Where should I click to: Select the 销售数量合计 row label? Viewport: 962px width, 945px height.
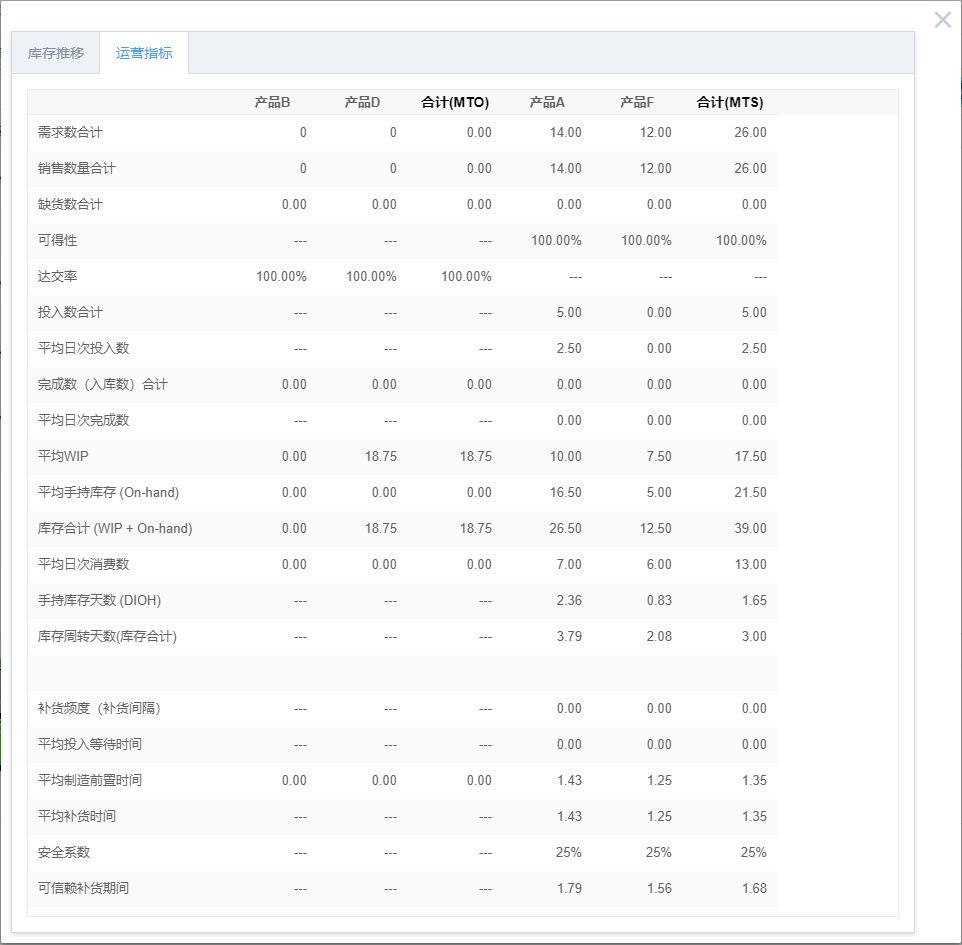(72, 168)
